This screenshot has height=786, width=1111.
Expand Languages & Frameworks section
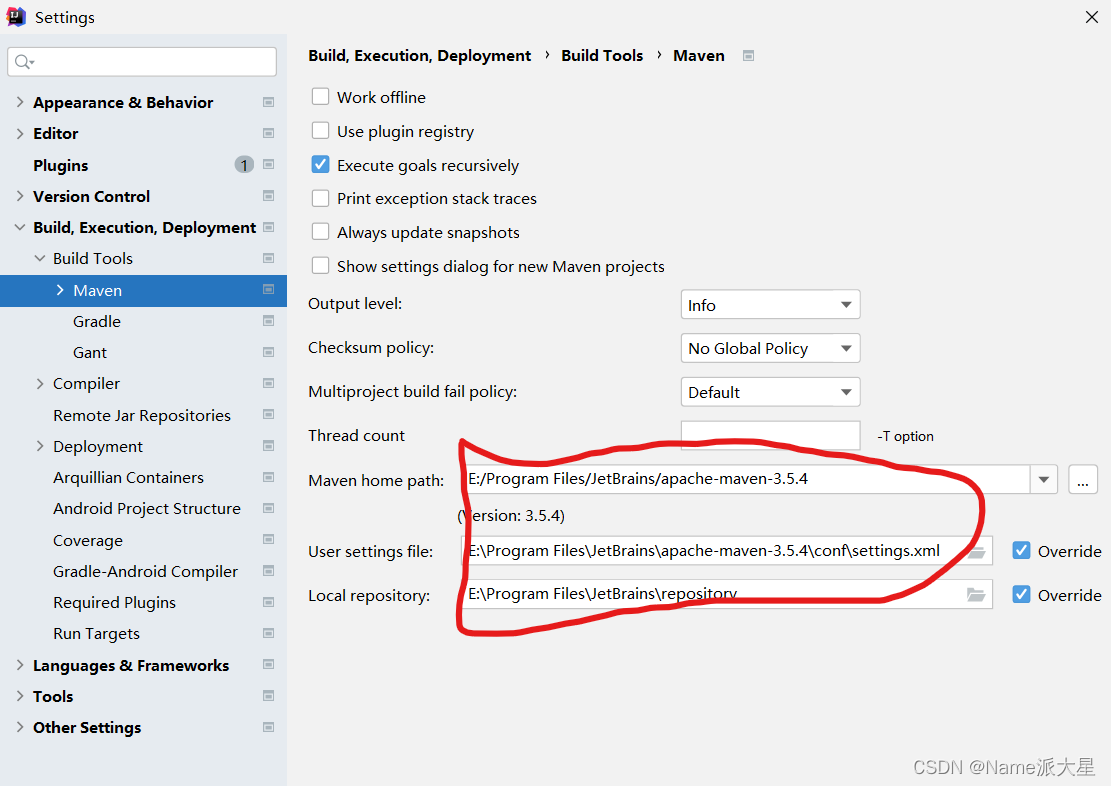point(20,664)
